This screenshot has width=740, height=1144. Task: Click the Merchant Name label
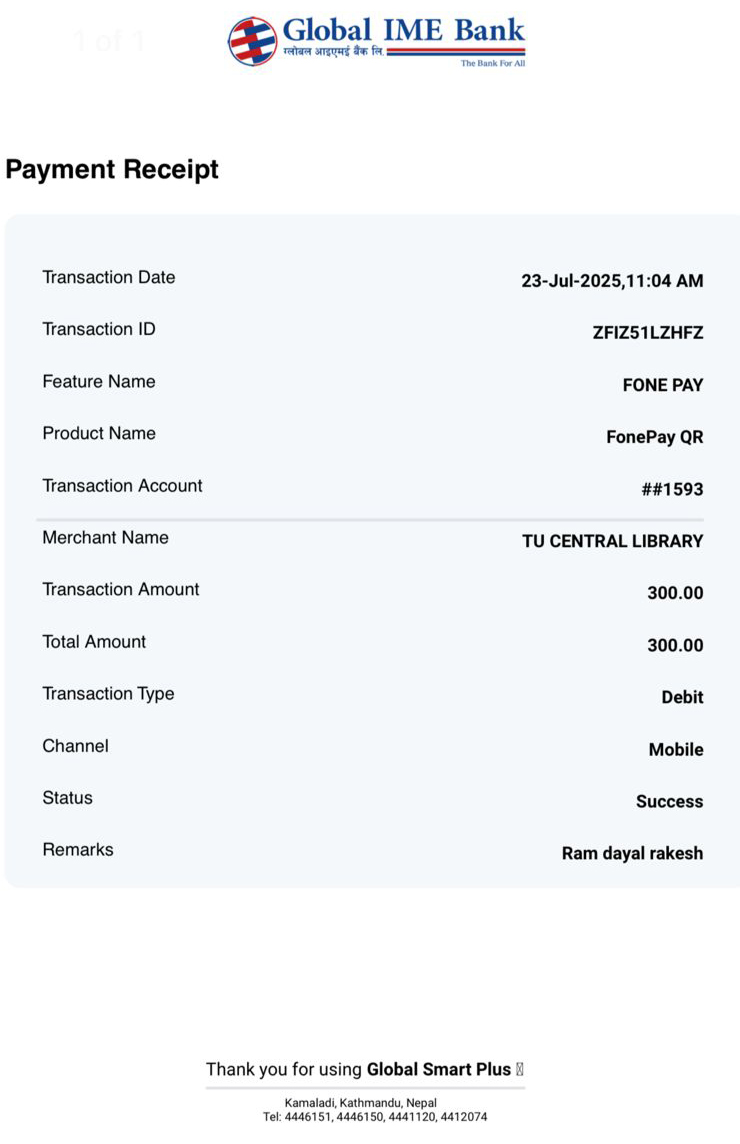(x=105, y=537)
